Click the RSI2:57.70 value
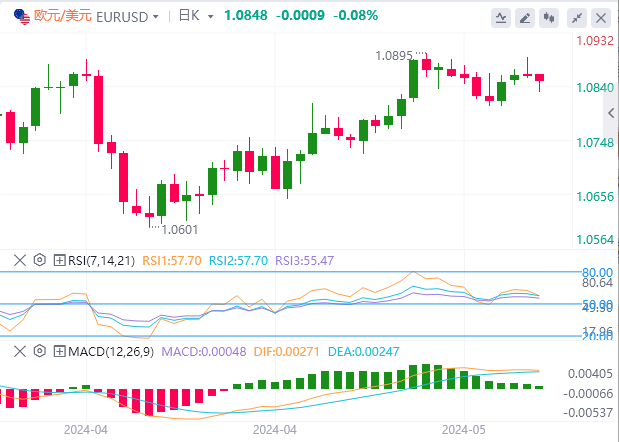The height and width of the screenshot is (442, 619). click(238, 261)
